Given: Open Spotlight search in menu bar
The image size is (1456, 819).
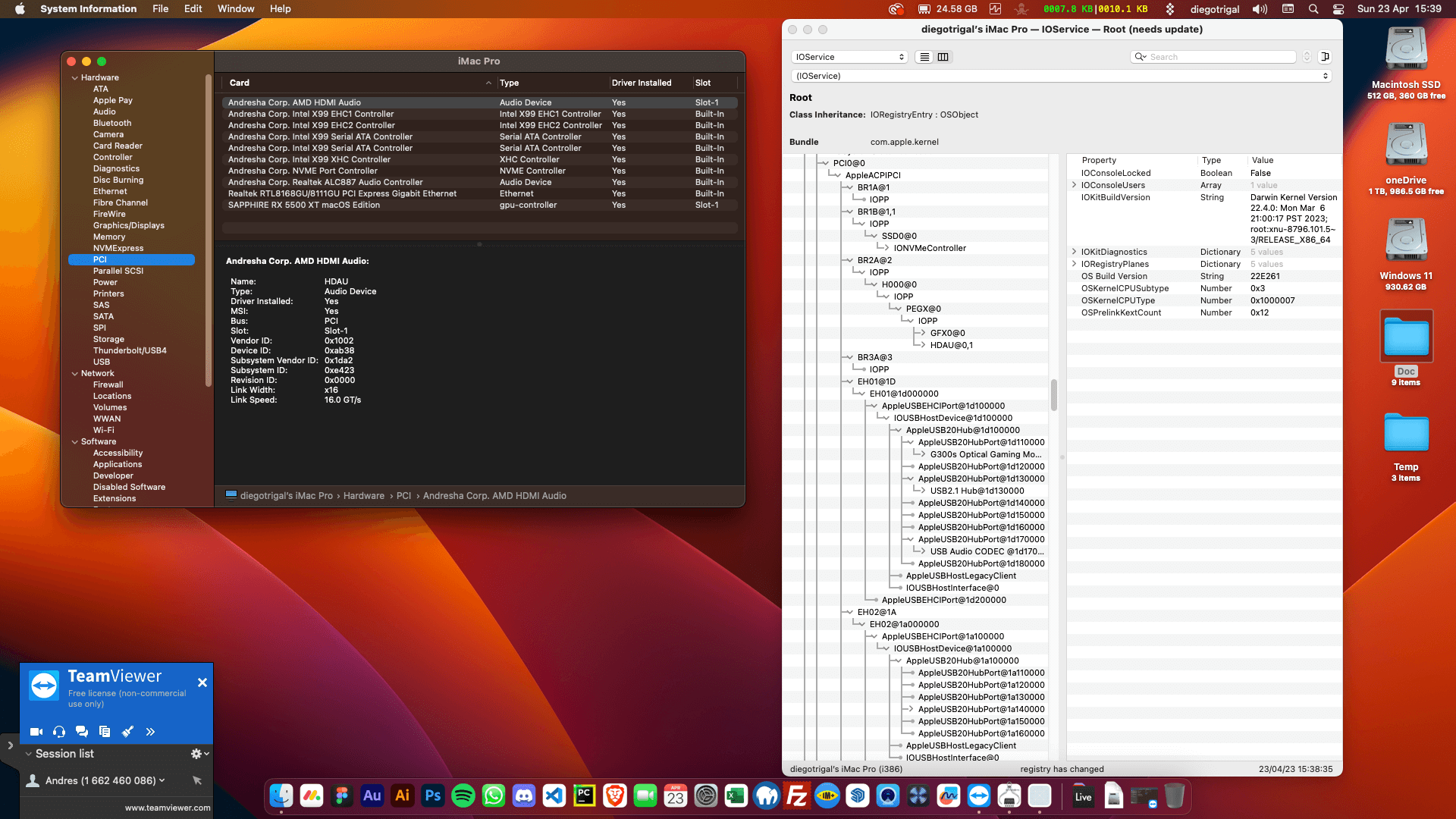Looking at the screenshot, I should click(1313, 9).
